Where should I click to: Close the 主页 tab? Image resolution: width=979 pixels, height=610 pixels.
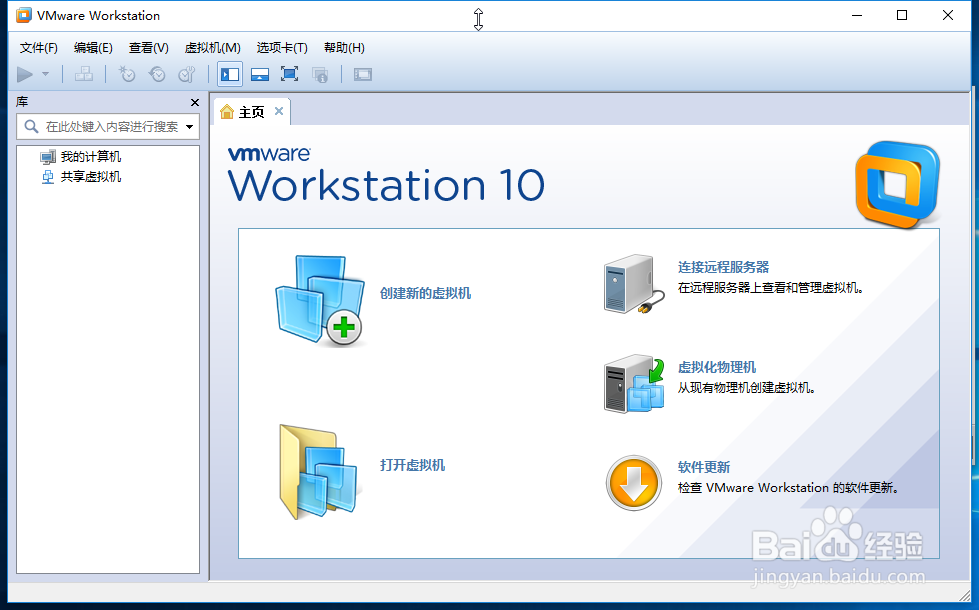click(x=279, y=111)
